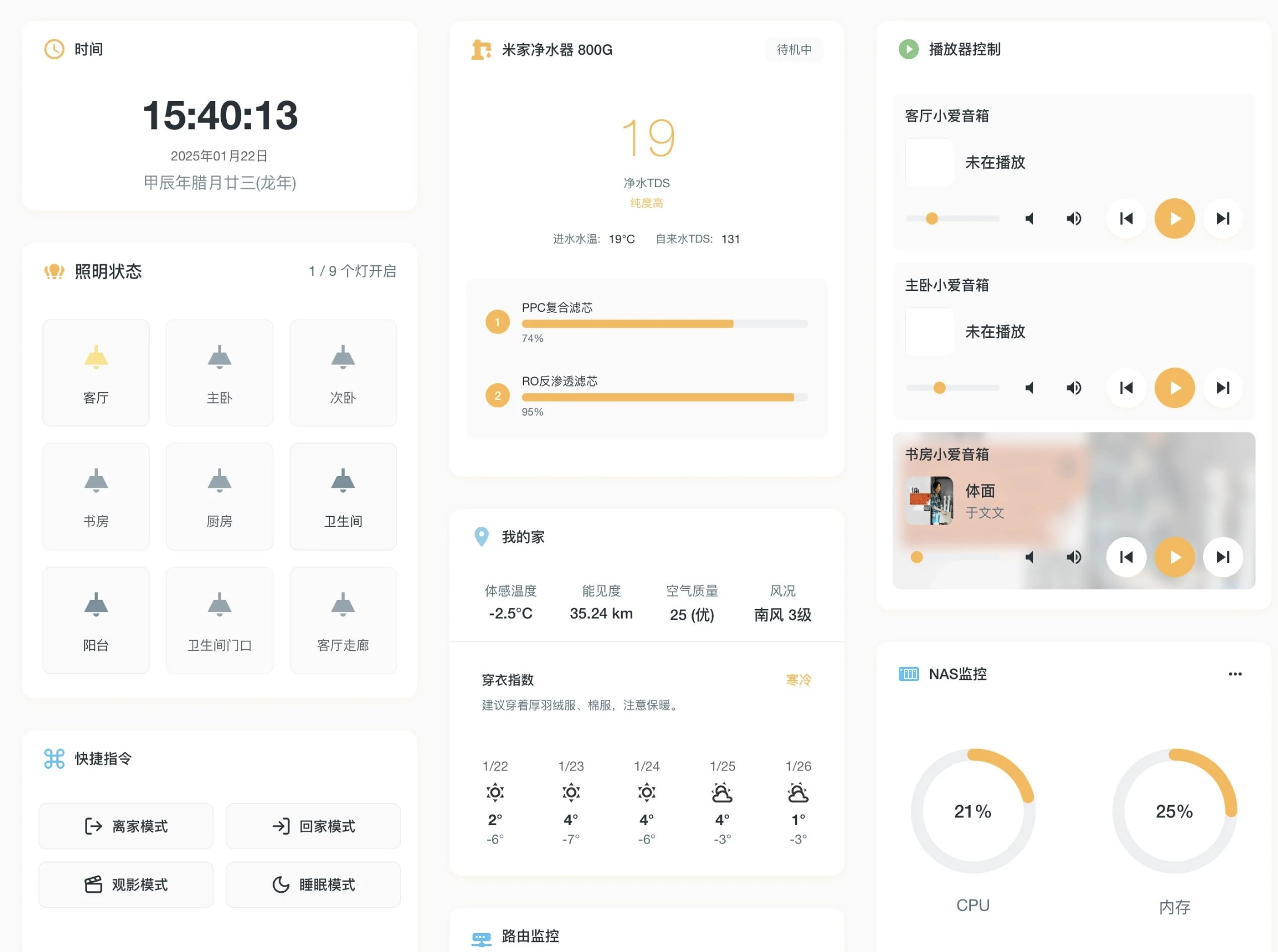
Task: Expand the CPU usage gauge
Action: click(972, 811)
